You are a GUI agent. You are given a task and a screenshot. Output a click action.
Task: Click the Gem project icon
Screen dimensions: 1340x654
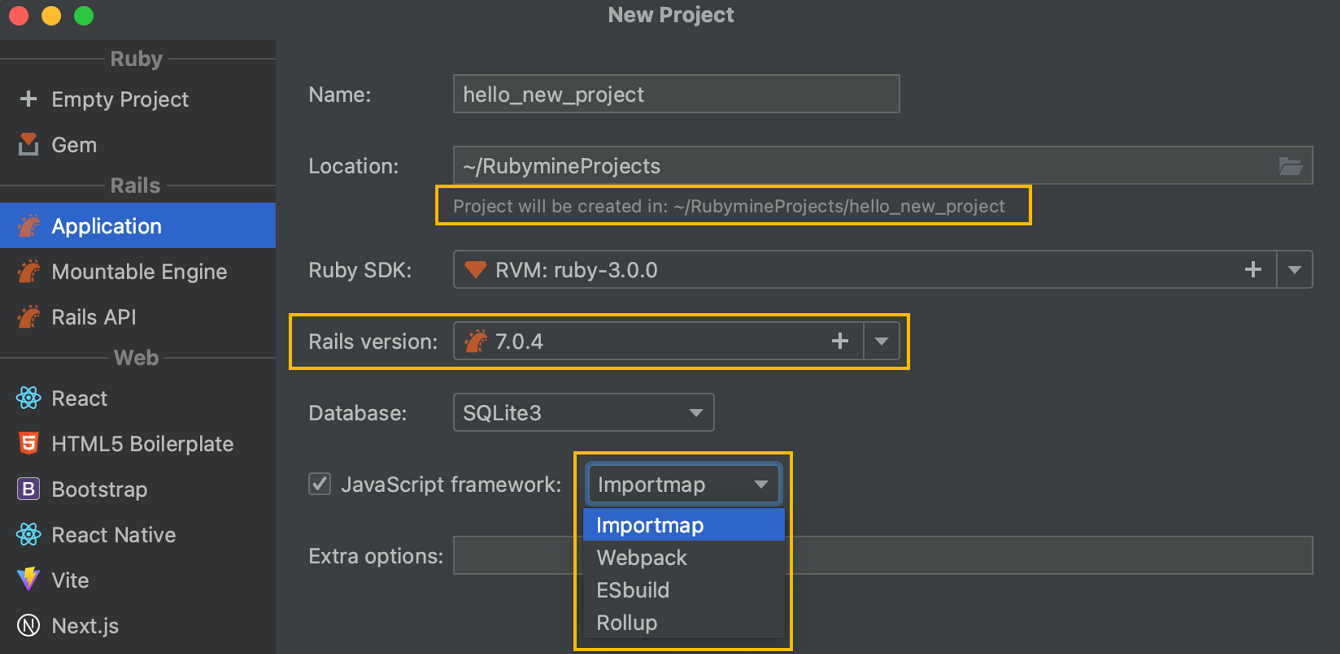29,145
